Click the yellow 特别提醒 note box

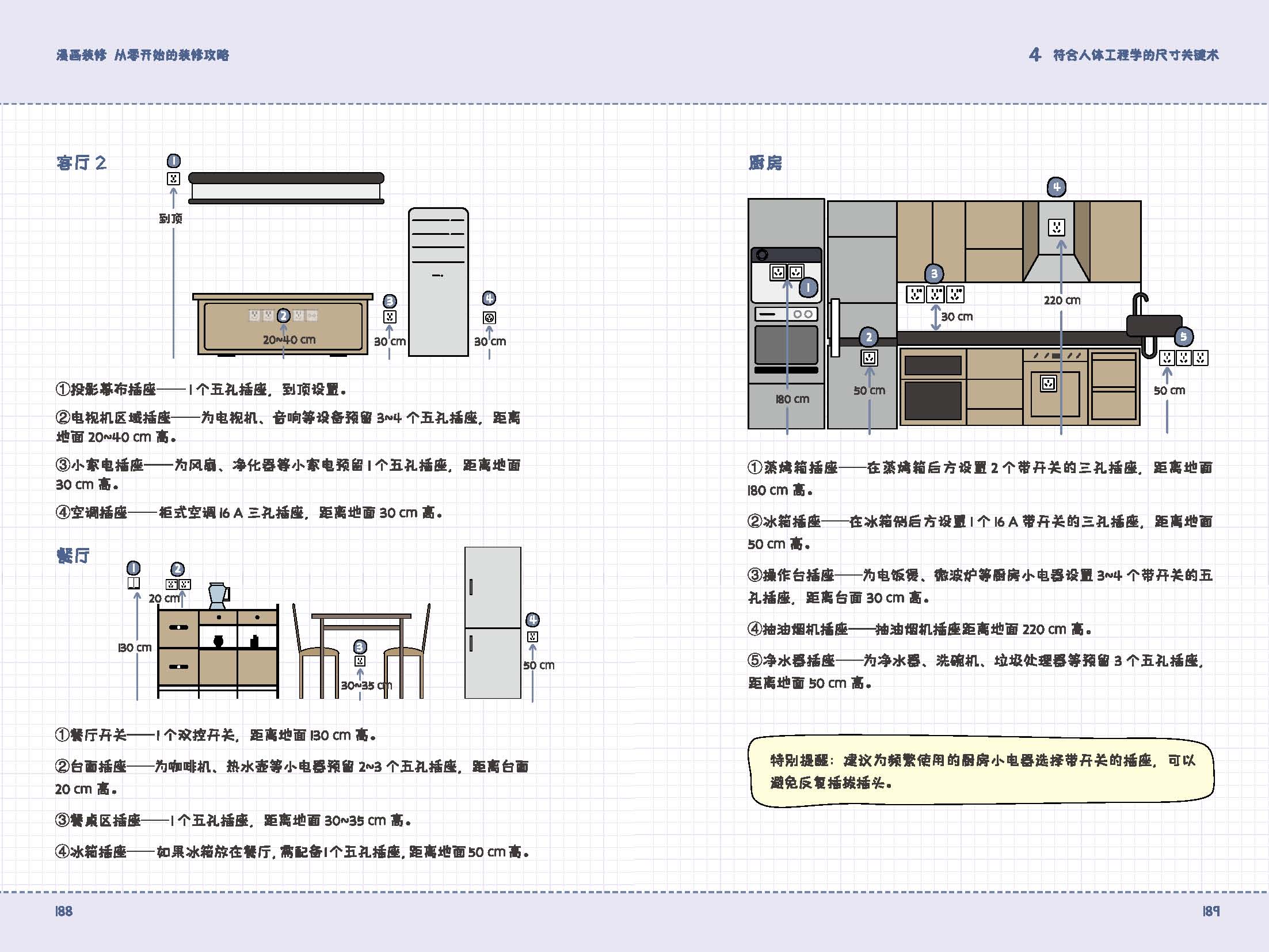coord(981,772)
